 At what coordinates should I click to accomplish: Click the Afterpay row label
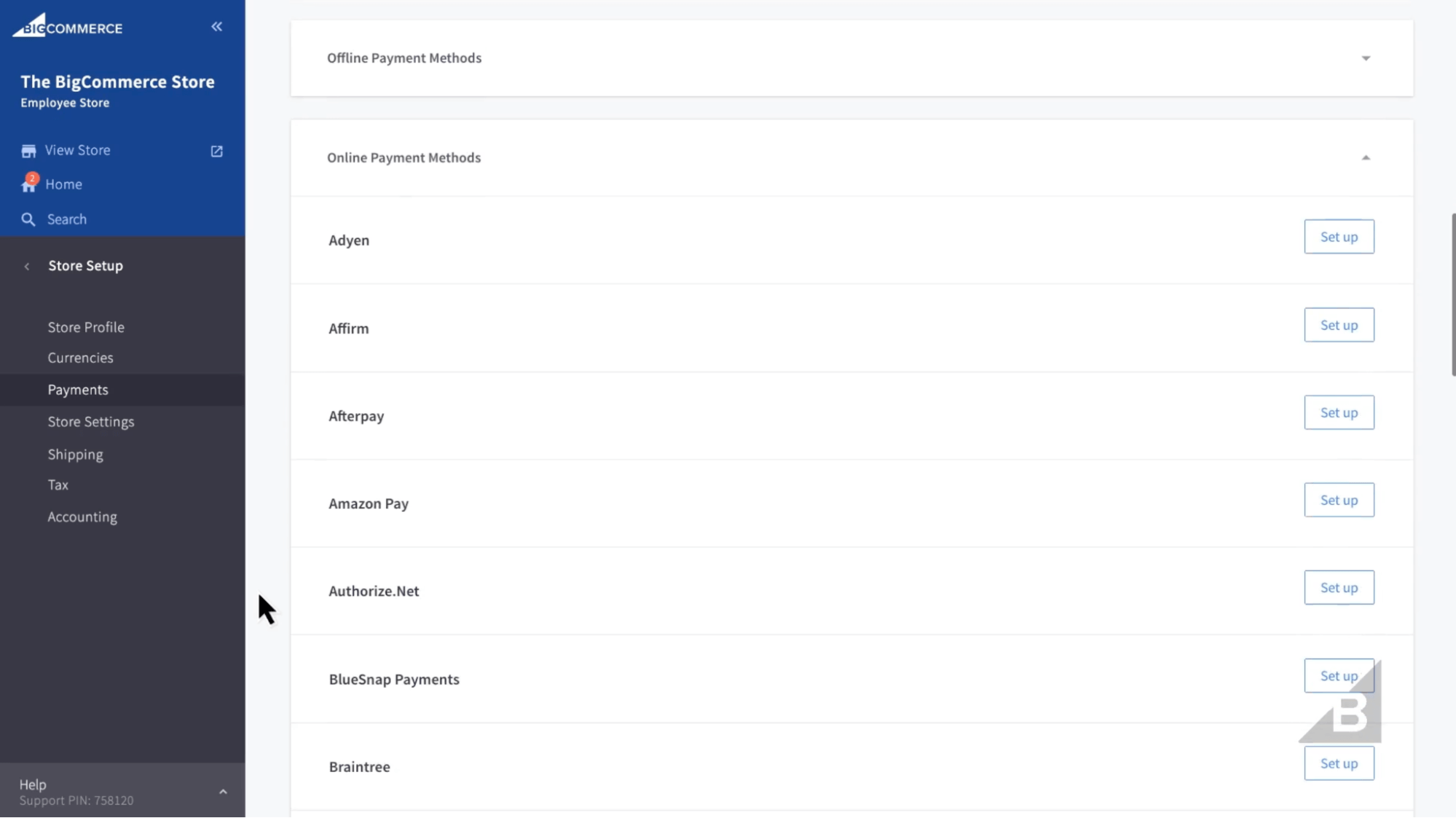(356, 416)
